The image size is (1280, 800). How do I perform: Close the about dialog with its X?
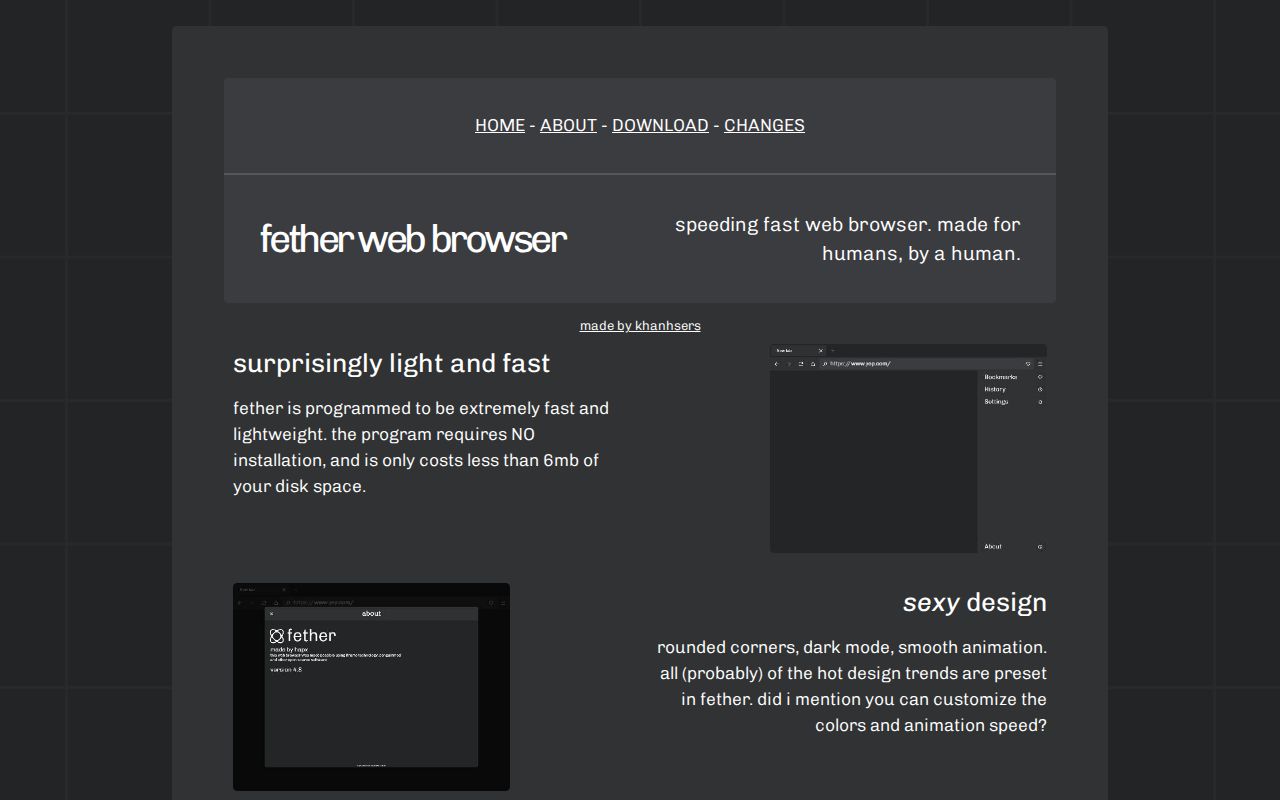[272, 614]
